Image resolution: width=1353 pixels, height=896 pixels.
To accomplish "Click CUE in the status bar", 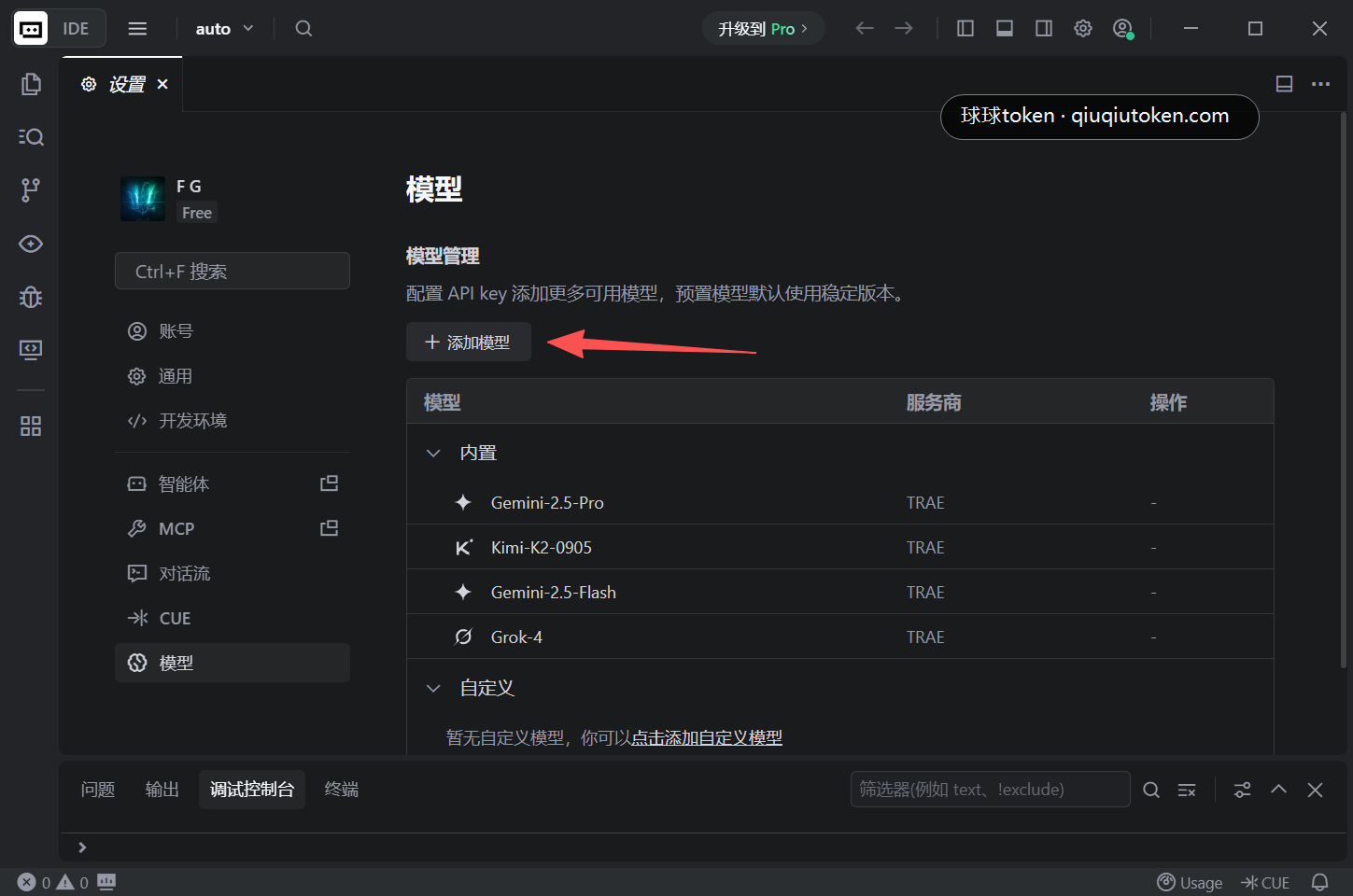I will (1265, 882).
